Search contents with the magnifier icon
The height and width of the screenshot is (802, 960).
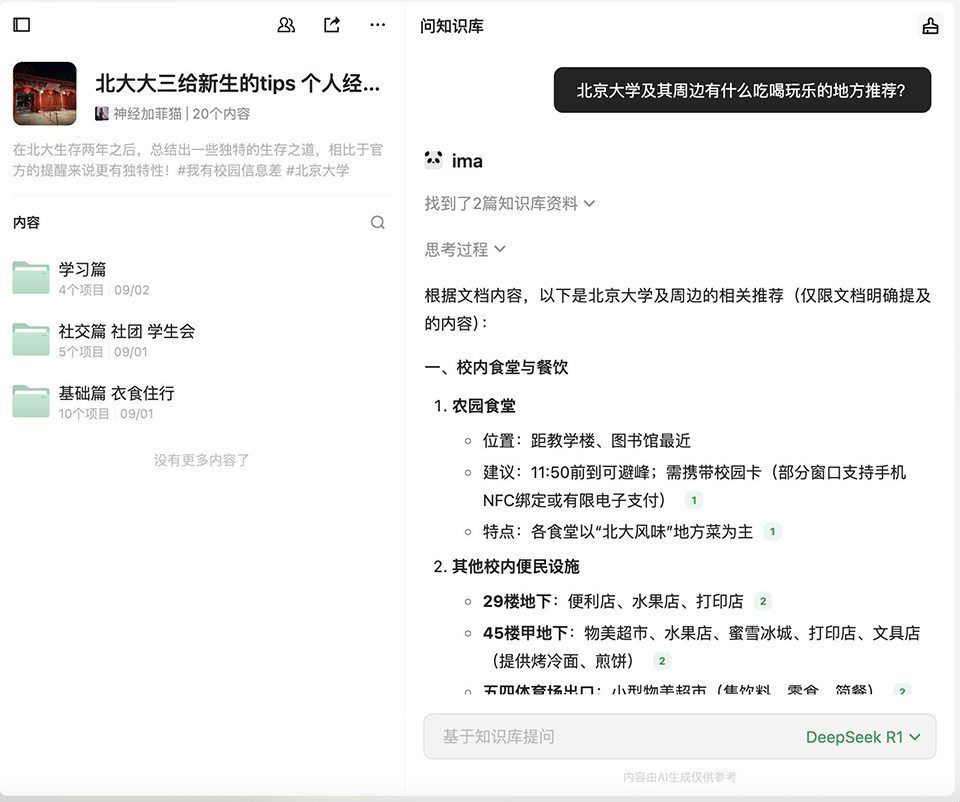coord(377,223)
